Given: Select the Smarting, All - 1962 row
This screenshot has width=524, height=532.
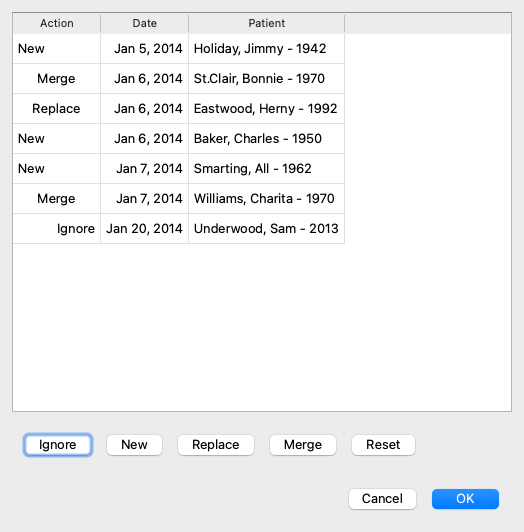Looking at the screenshot, I should [179, 169].
